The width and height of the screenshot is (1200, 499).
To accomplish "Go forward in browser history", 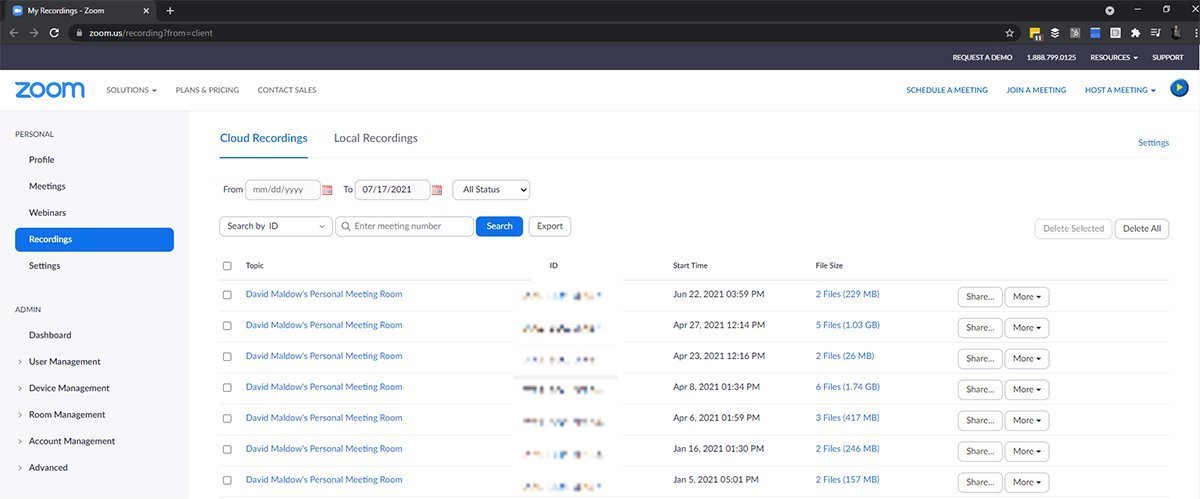I will (34, 32).
